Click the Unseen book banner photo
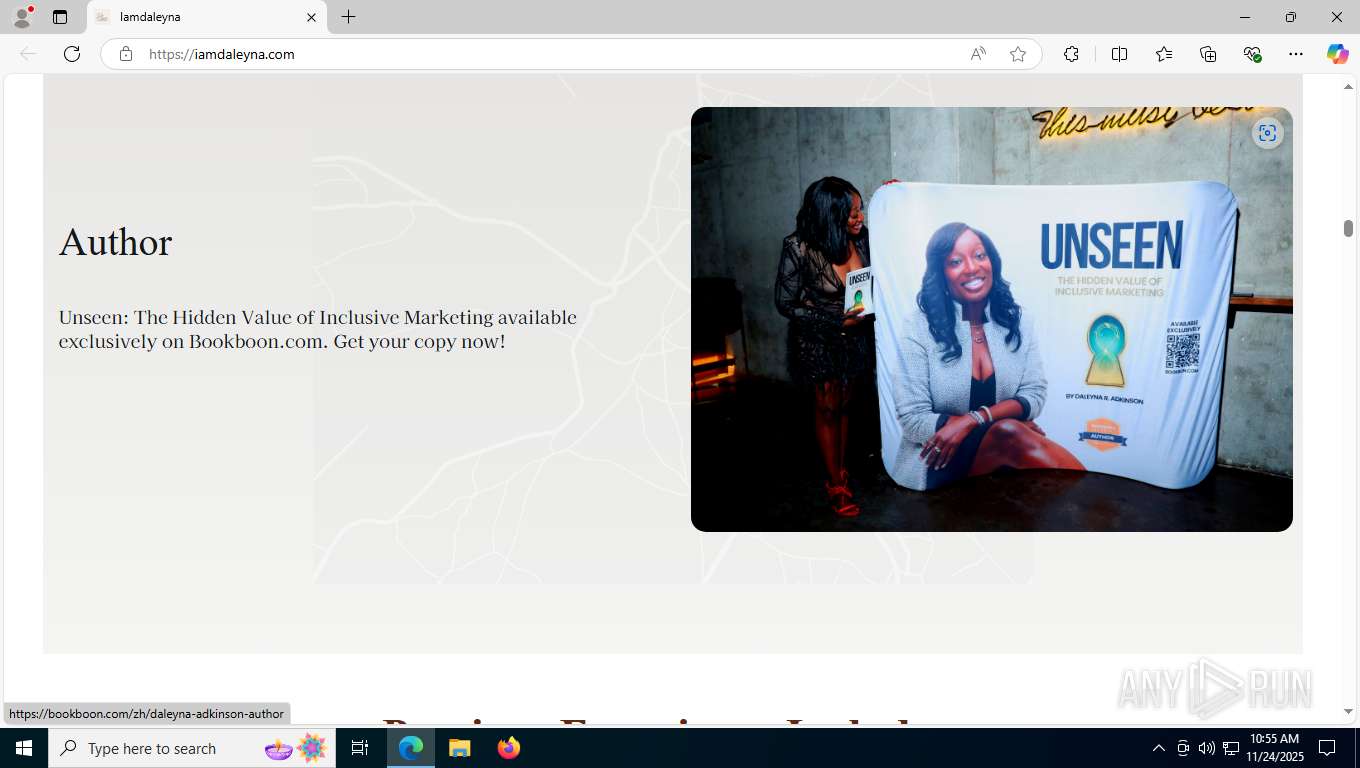 tap(992, 319)
